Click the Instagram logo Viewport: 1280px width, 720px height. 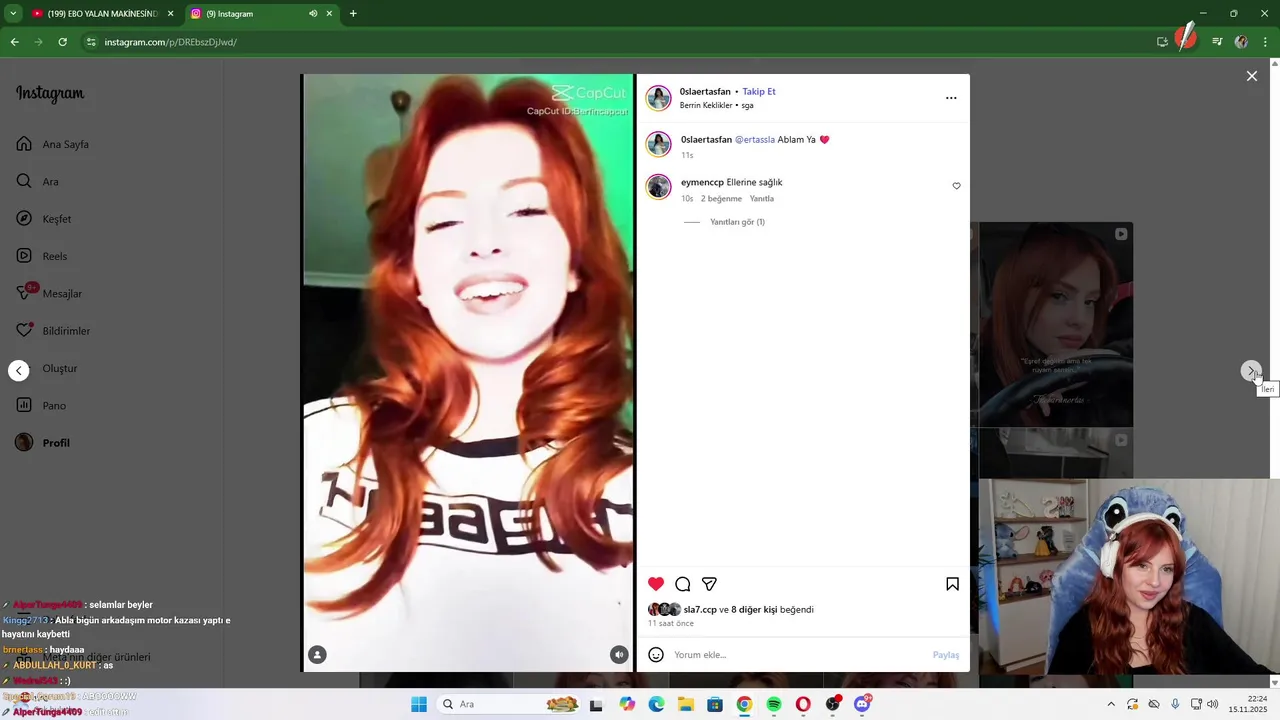pyautogui.click(x=50, y=94)
